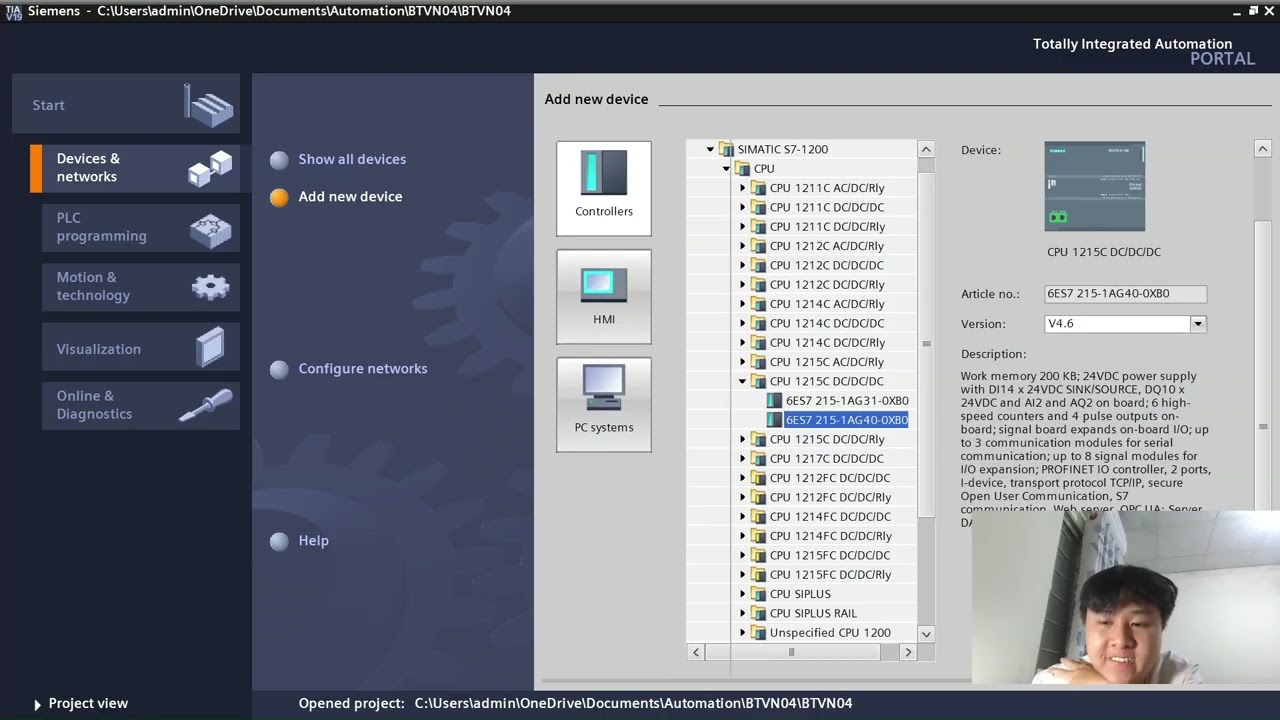Select the HMI device category
Image resolution: width=1280 pixels, height=720 pixels.
604,296
